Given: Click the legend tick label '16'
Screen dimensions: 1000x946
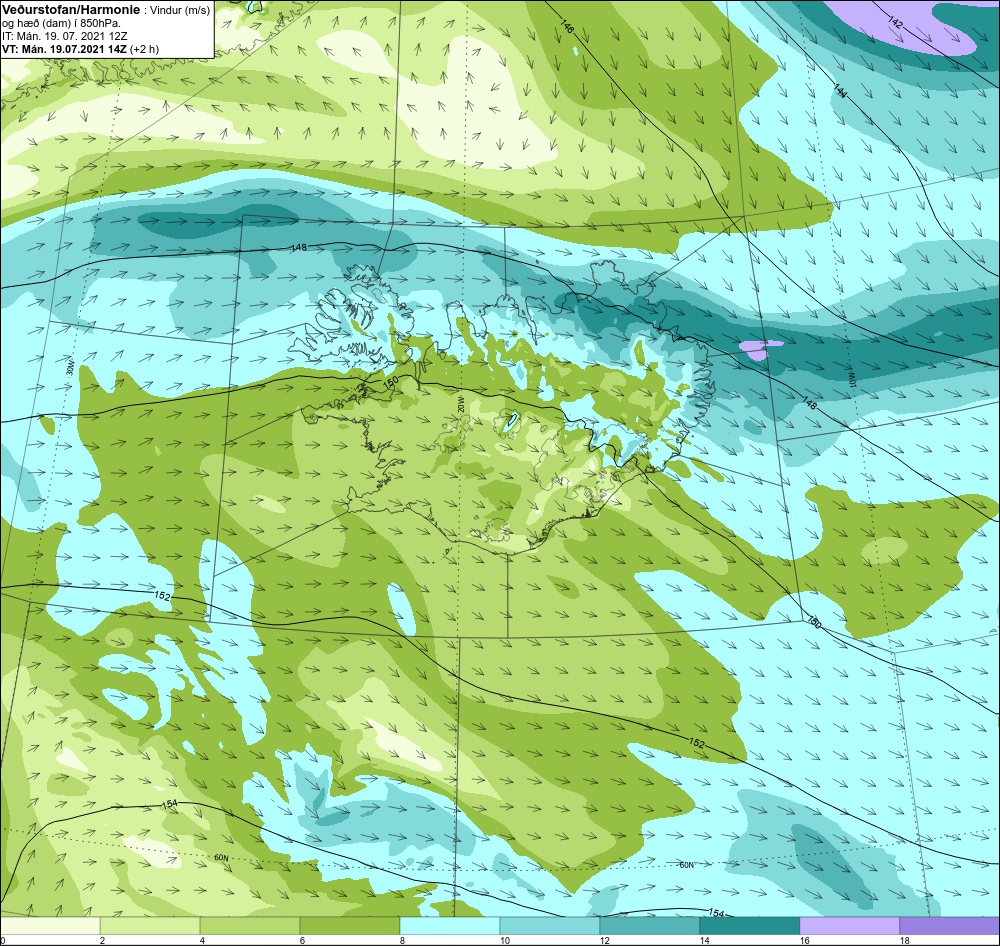Looking at the screenshot, I should [804, 940].
